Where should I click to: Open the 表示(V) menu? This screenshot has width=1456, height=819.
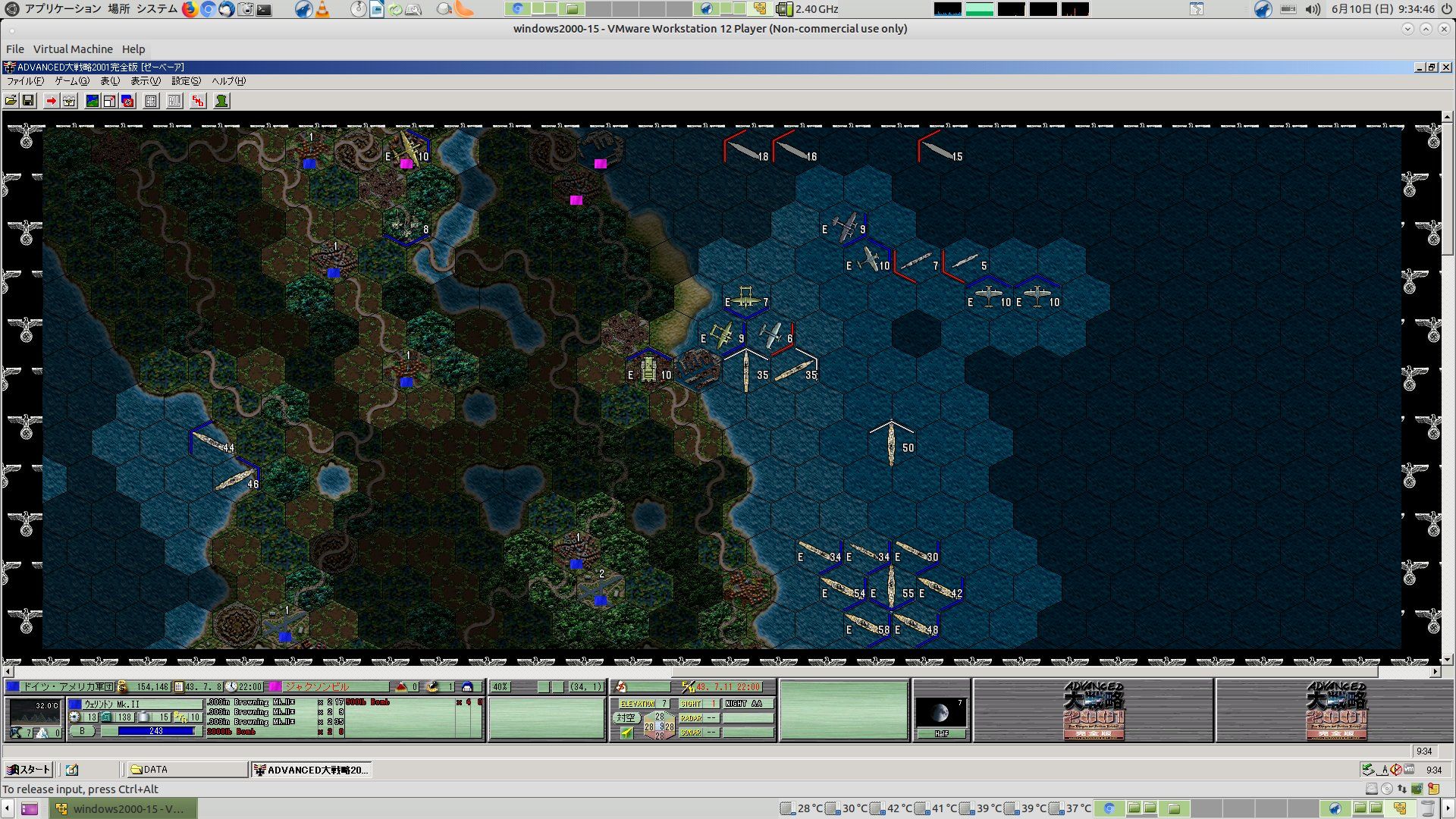[x=145, y=81]
